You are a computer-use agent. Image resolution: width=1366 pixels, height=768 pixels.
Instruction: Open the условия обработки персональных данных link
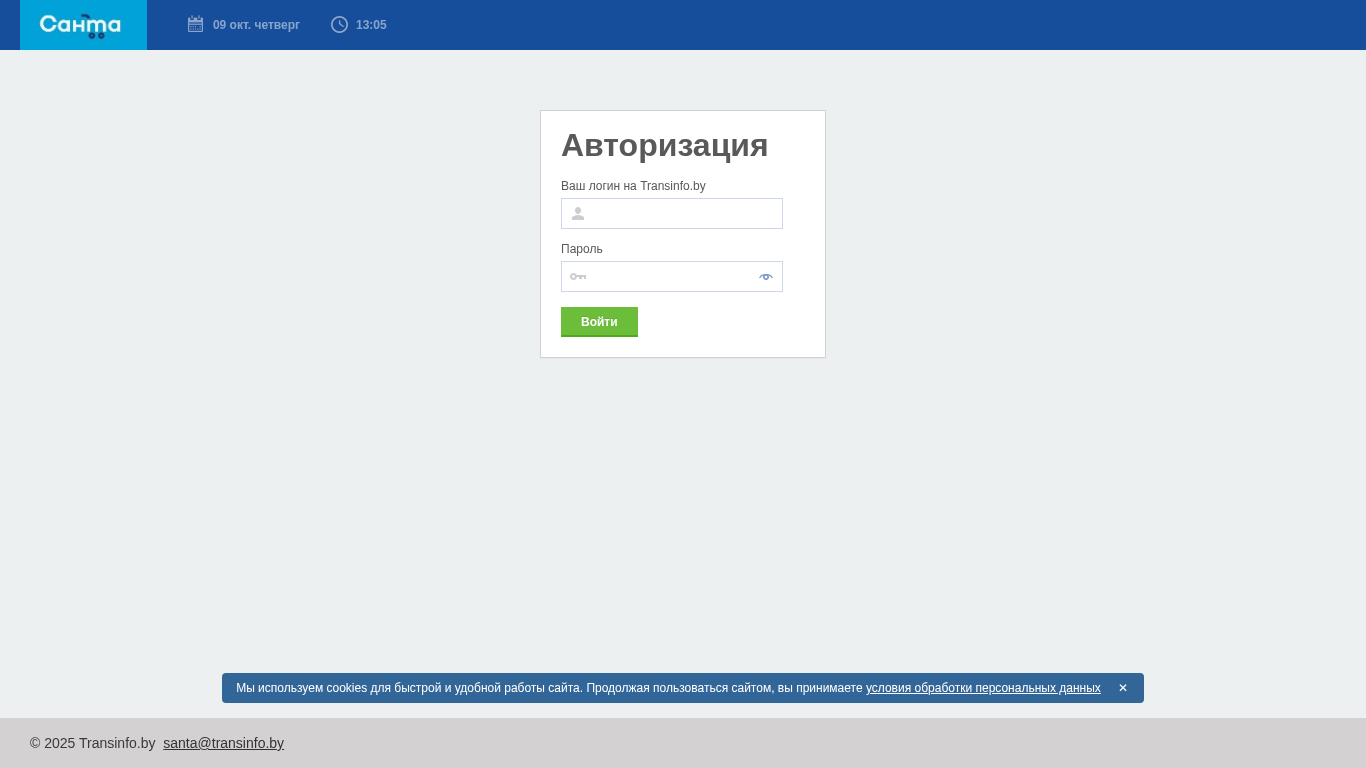point(983,688)
